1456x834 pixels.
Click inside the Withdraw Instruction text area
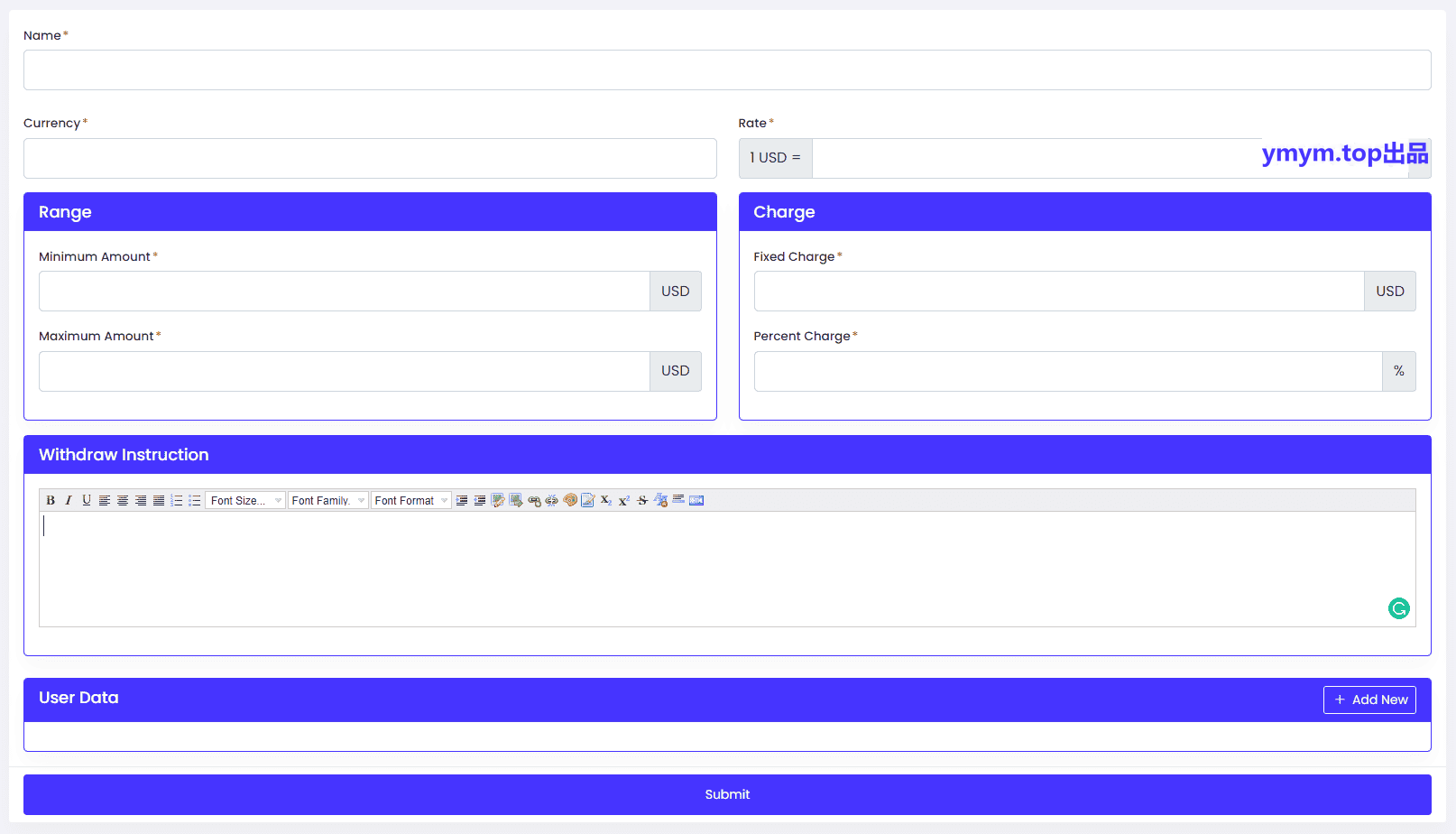(x=727, y=569)
